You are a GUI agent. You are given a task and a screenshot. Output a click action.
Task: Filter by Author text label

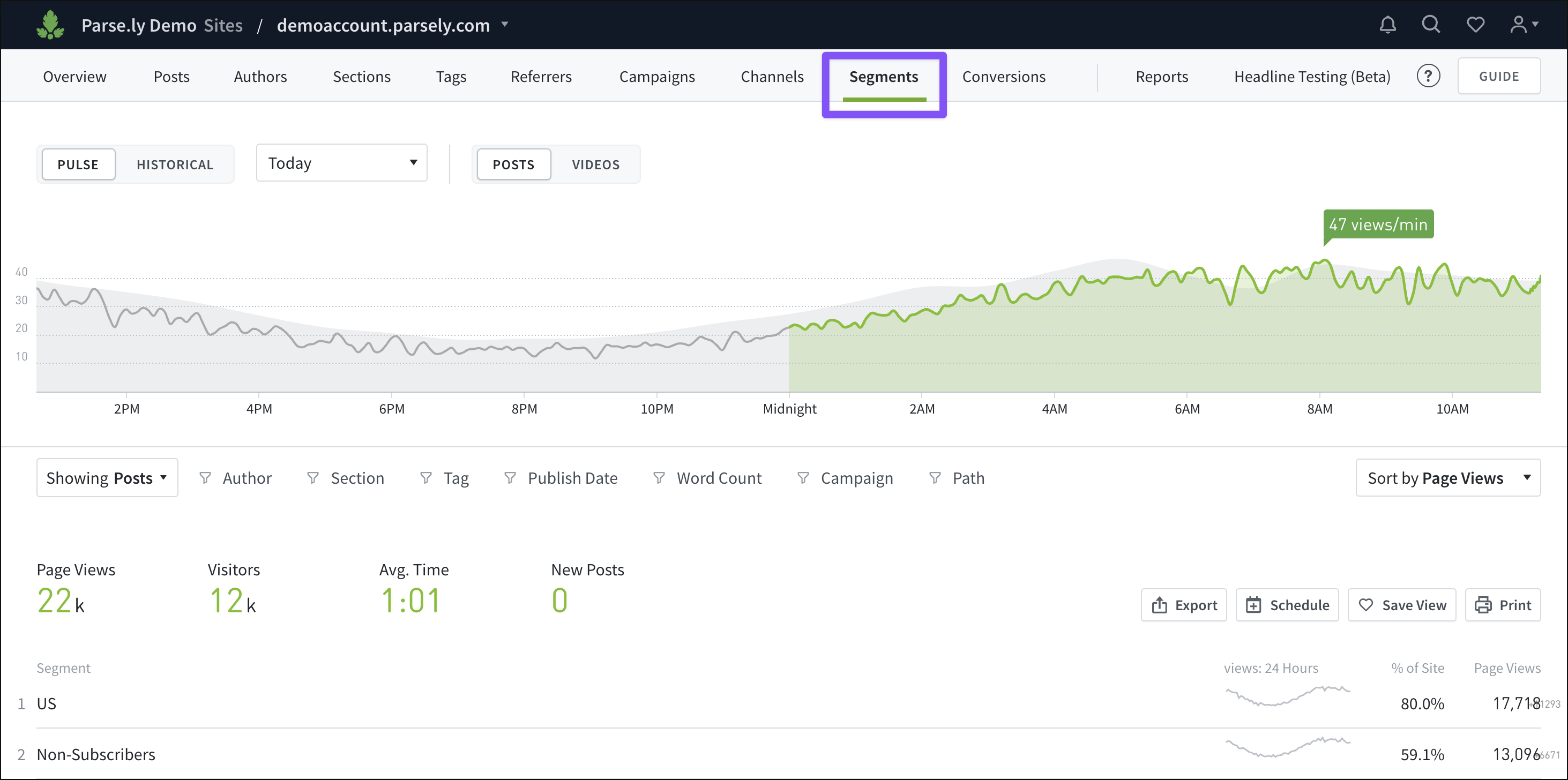click(x=247, y=478)
